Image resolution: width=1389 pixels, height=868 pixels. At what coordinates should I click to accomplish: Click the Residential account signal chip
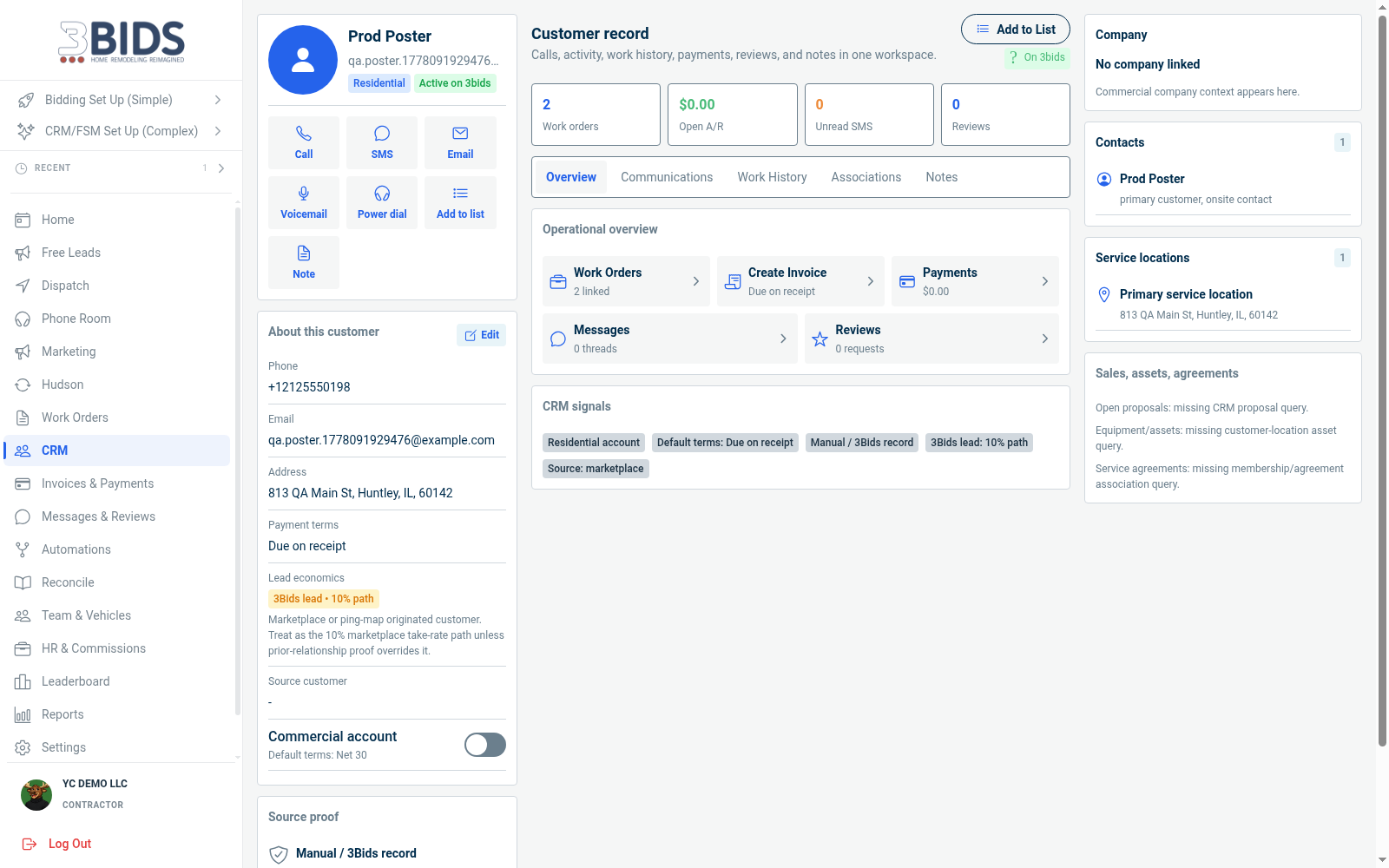pos(594,443)
